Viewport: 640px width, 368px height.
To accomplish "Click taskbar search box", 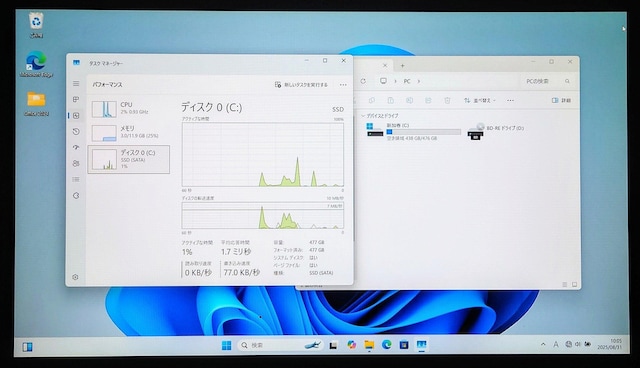I will [x=280, y=345].
